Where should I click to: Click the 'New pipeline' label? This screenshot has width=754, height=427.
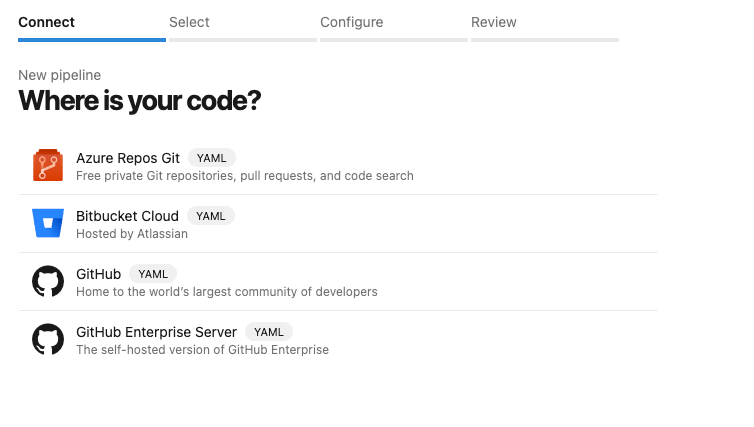click(60, 75)
